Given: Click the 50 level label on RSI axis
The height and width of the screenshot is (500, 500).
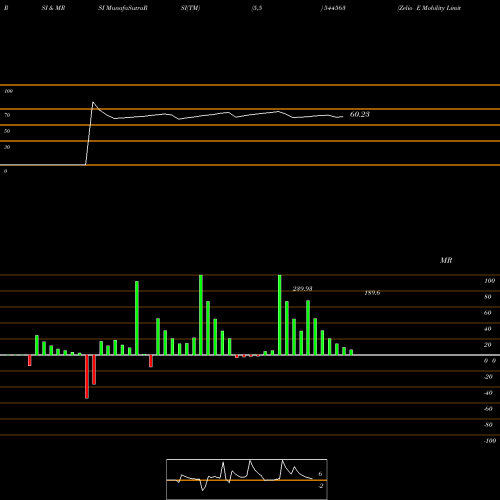Looking at the screenshot, I should coord(7,131).
